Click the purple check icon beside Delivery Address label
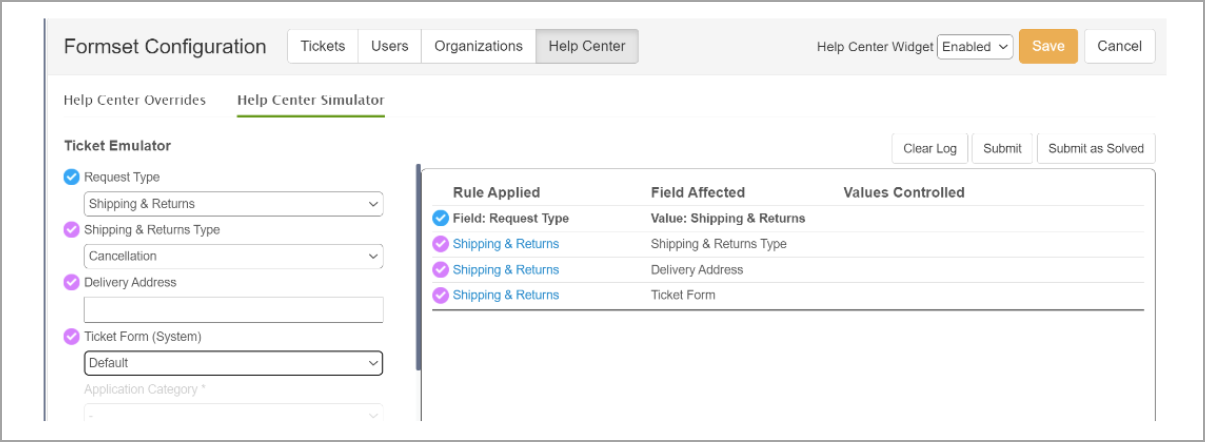The width and height of the screenshot is (1205, 442). tap(71, 283)
